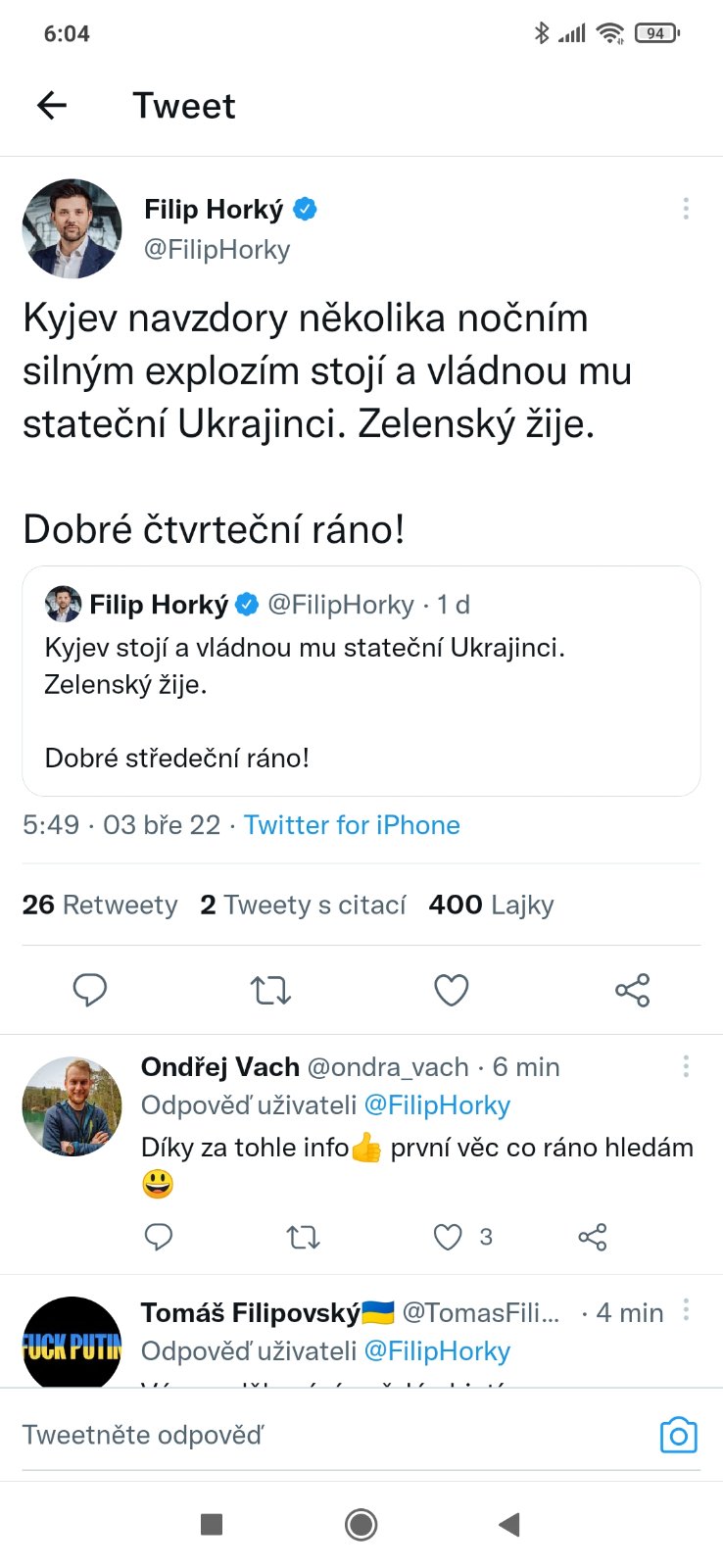Viewport: 723px width, 1568px height.
Task: View the 400 Lajky list
Action: [491, 905]
